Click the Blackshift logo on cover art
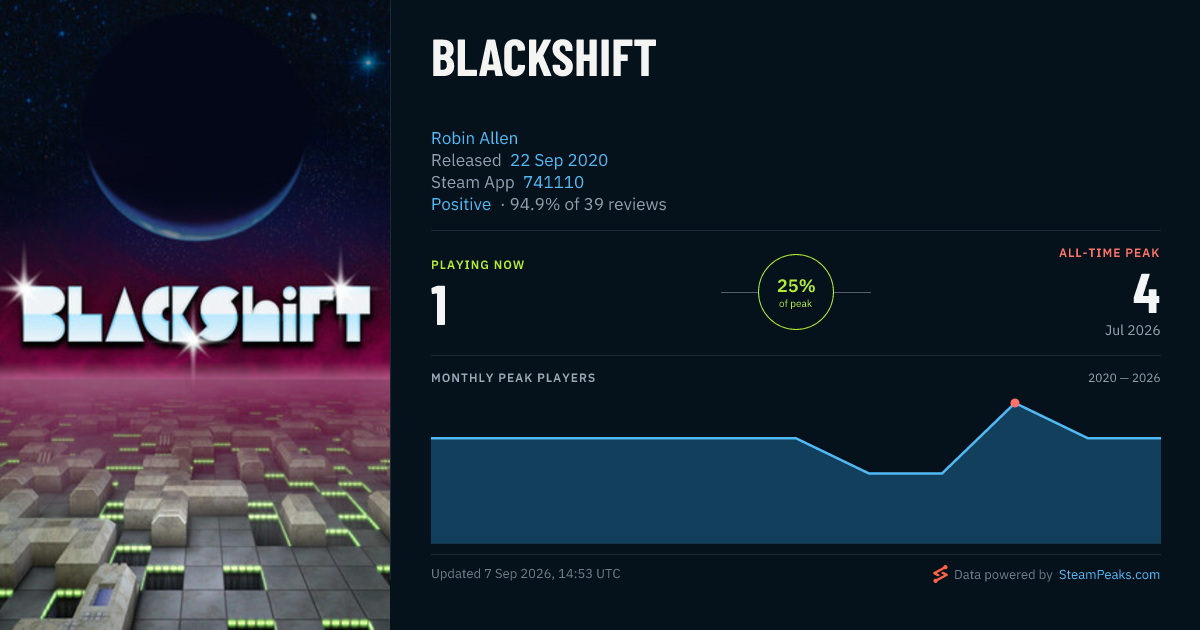1200x630 pixels. tap(197, 314)
